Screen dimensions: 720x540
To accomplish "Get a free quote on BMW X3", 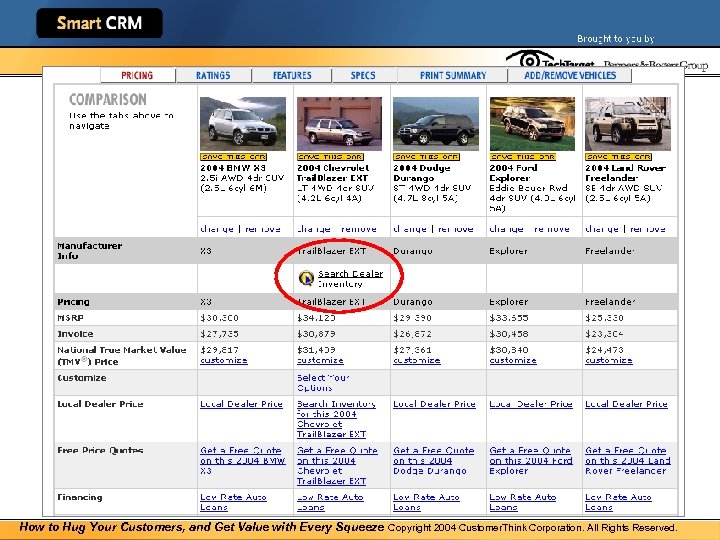I will click(242, 461).
